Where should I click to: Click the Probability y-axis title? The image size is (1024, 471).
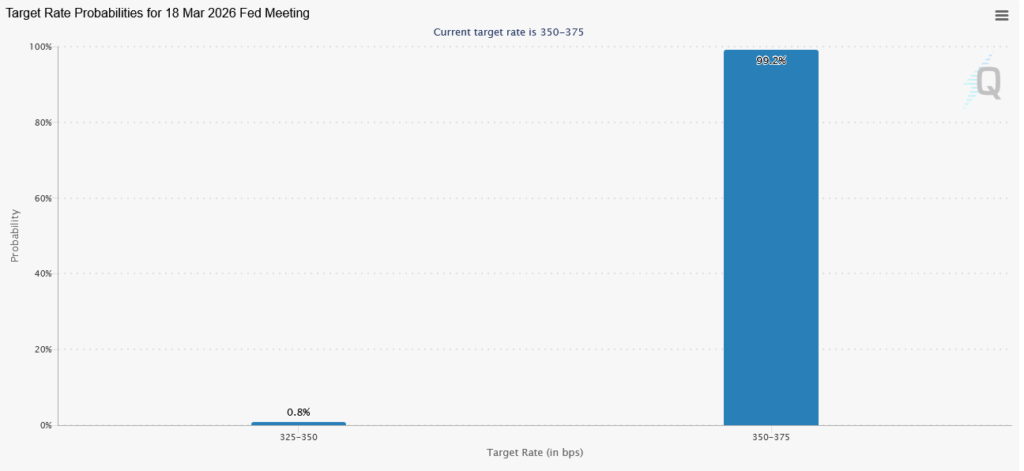coord(15,235)
